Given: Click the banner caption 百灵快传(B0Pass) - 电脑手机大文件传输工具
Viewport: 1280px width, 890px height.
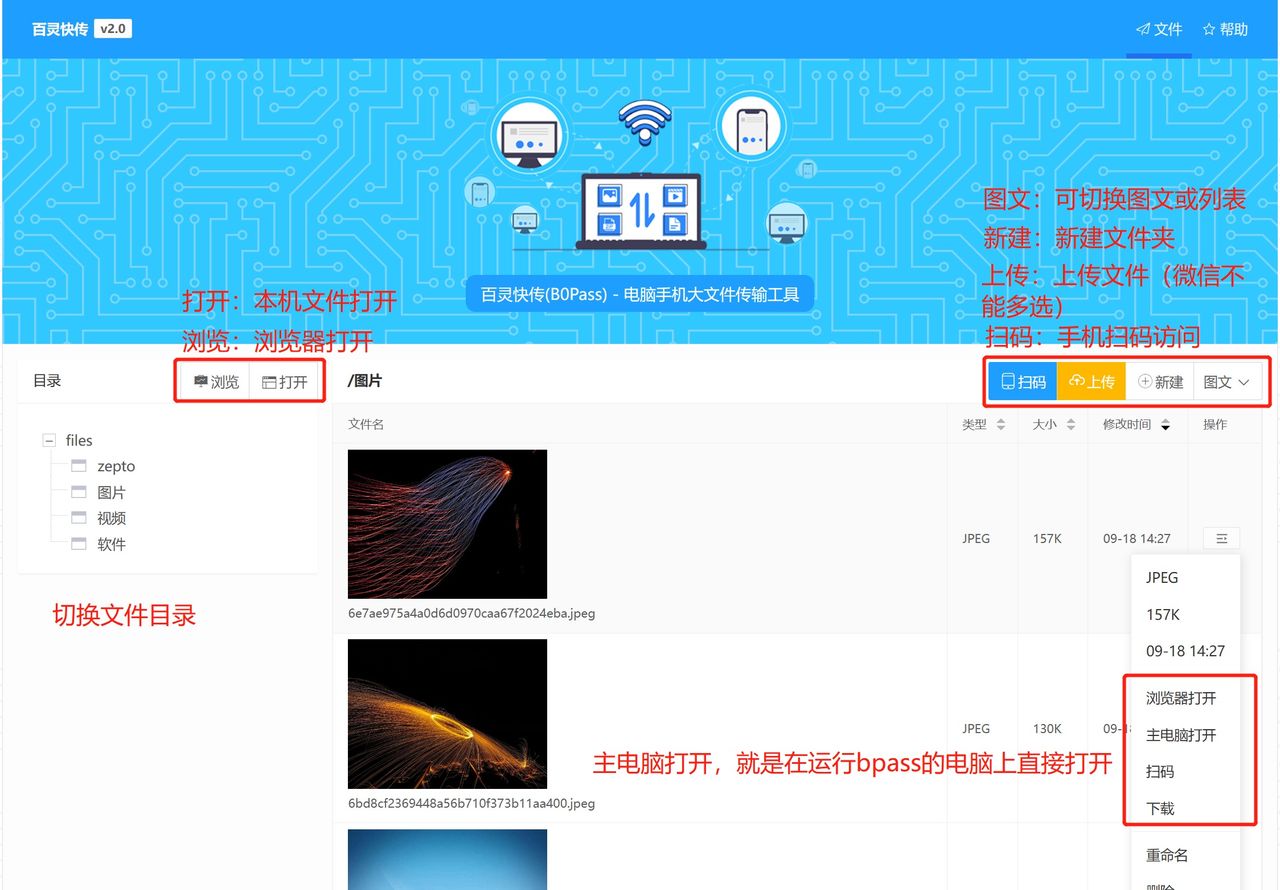Looking at the screenshot, I should pyautogui.click(x=640, y=295).
